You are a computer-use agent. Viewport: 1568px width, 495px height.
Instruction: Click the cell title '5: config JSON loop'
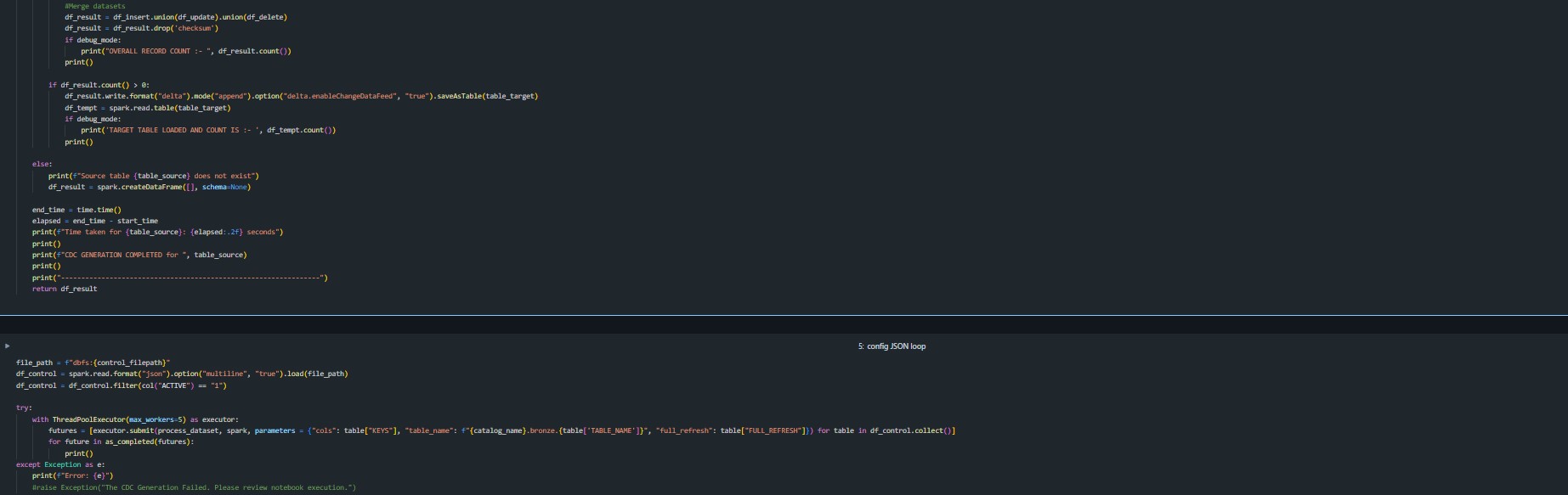pos(892,346)
